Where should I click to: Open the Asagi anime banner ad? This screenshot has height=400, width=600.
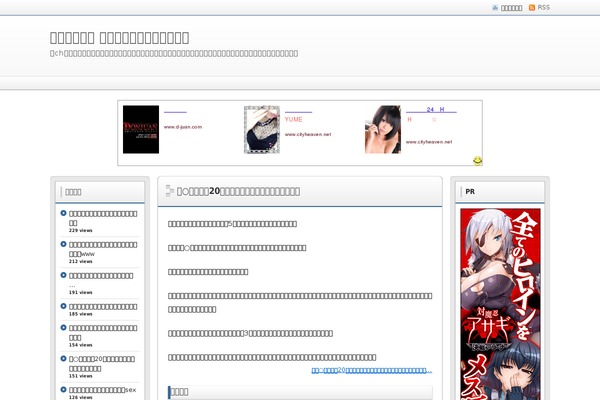(x=500, y=304)
